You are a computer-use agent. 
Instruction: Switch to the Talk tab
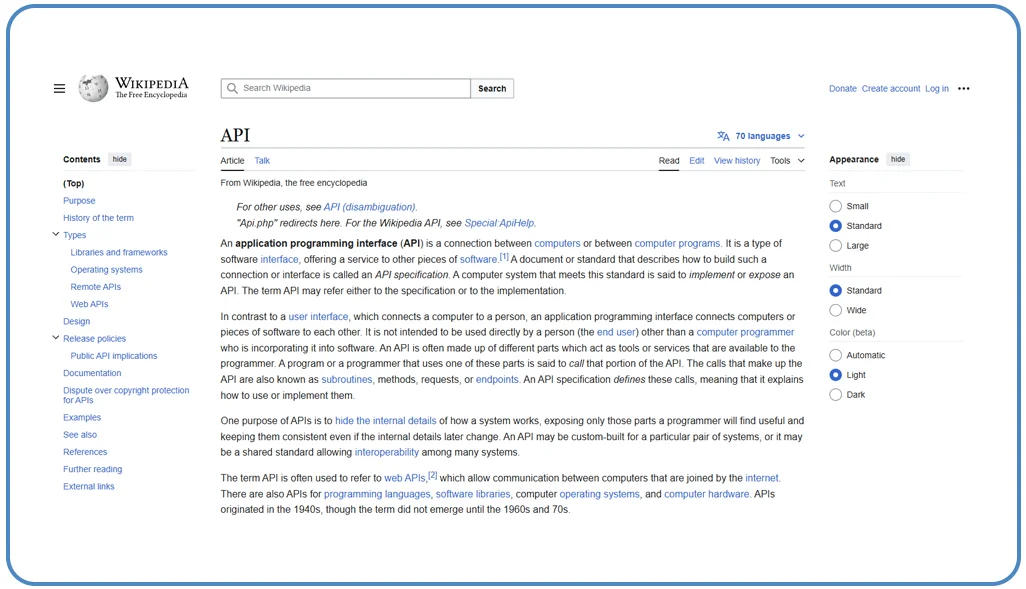pyautogui.click(x=262, y=160)
